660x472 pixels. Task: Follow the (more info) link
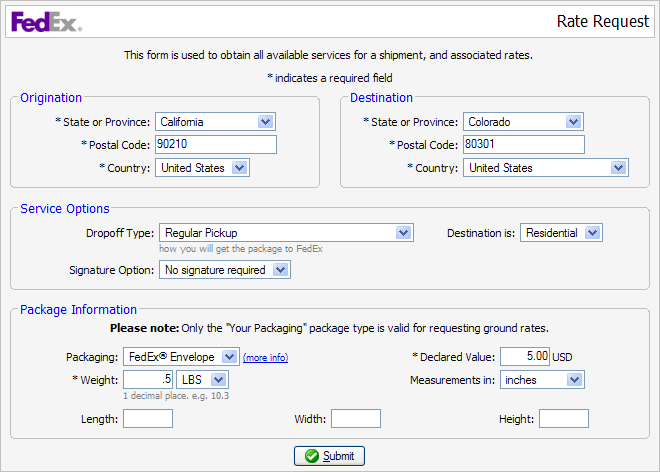[x=266, y=357]
